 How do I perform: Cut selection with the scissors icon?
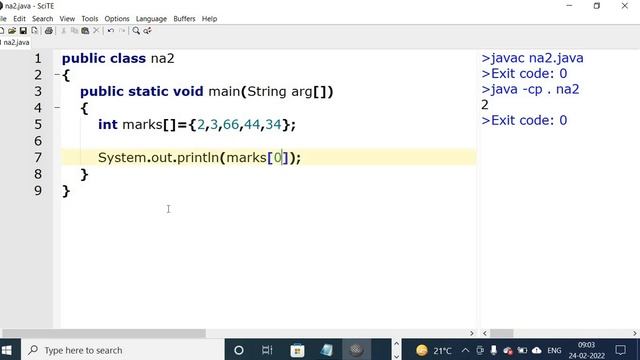coord(64,31)
